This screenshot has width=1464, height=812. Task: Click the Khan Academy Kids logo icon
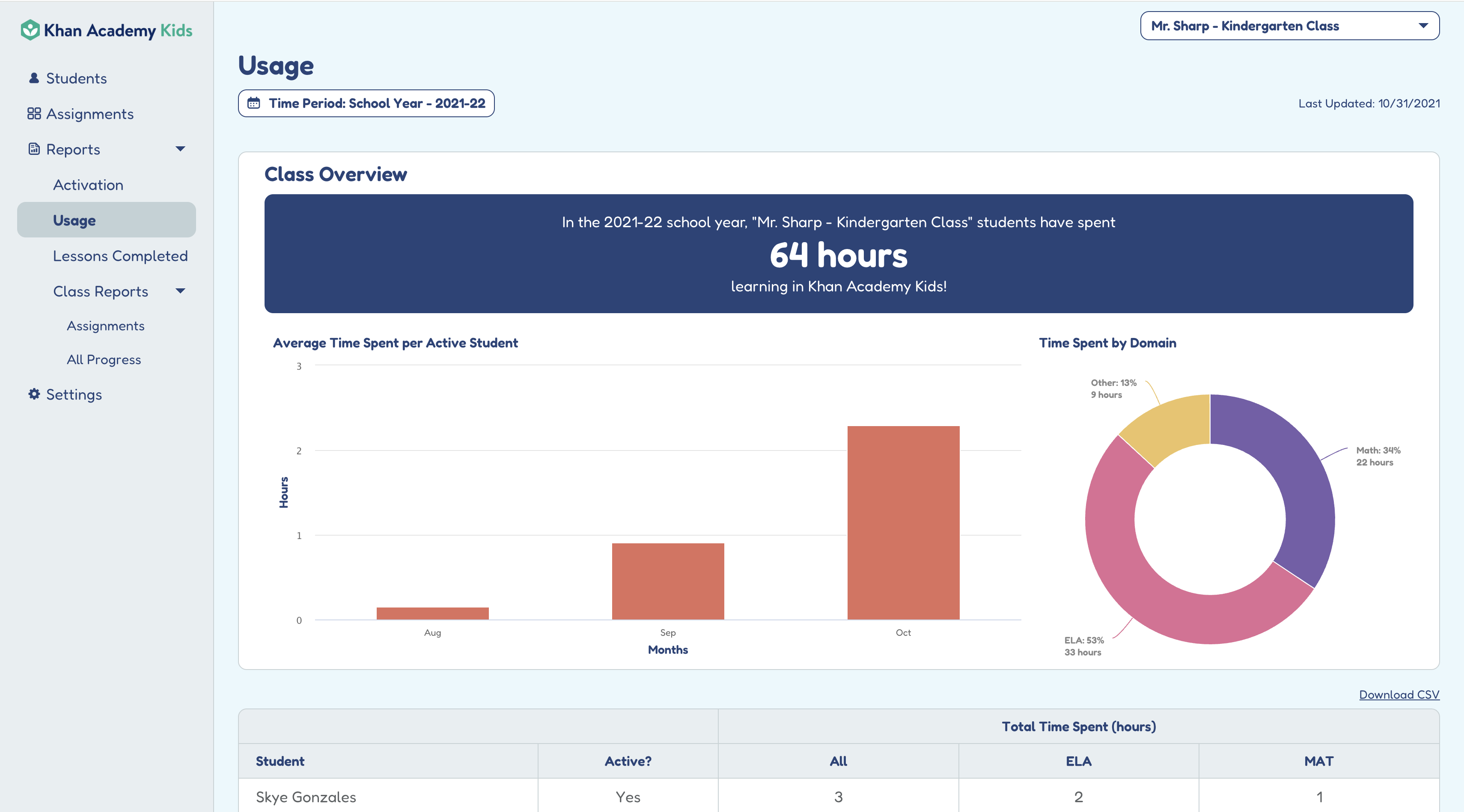tap(30, 30)
